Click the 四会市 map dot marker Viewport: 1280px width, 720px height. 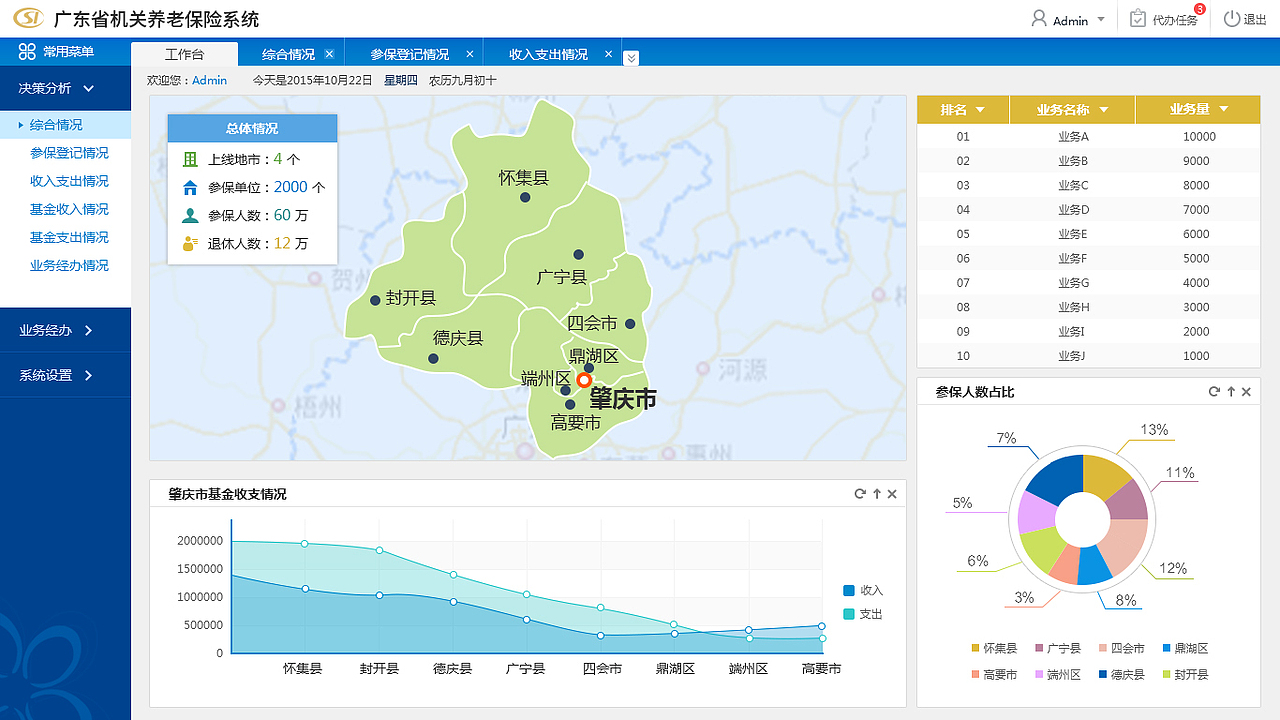[630, 323]
